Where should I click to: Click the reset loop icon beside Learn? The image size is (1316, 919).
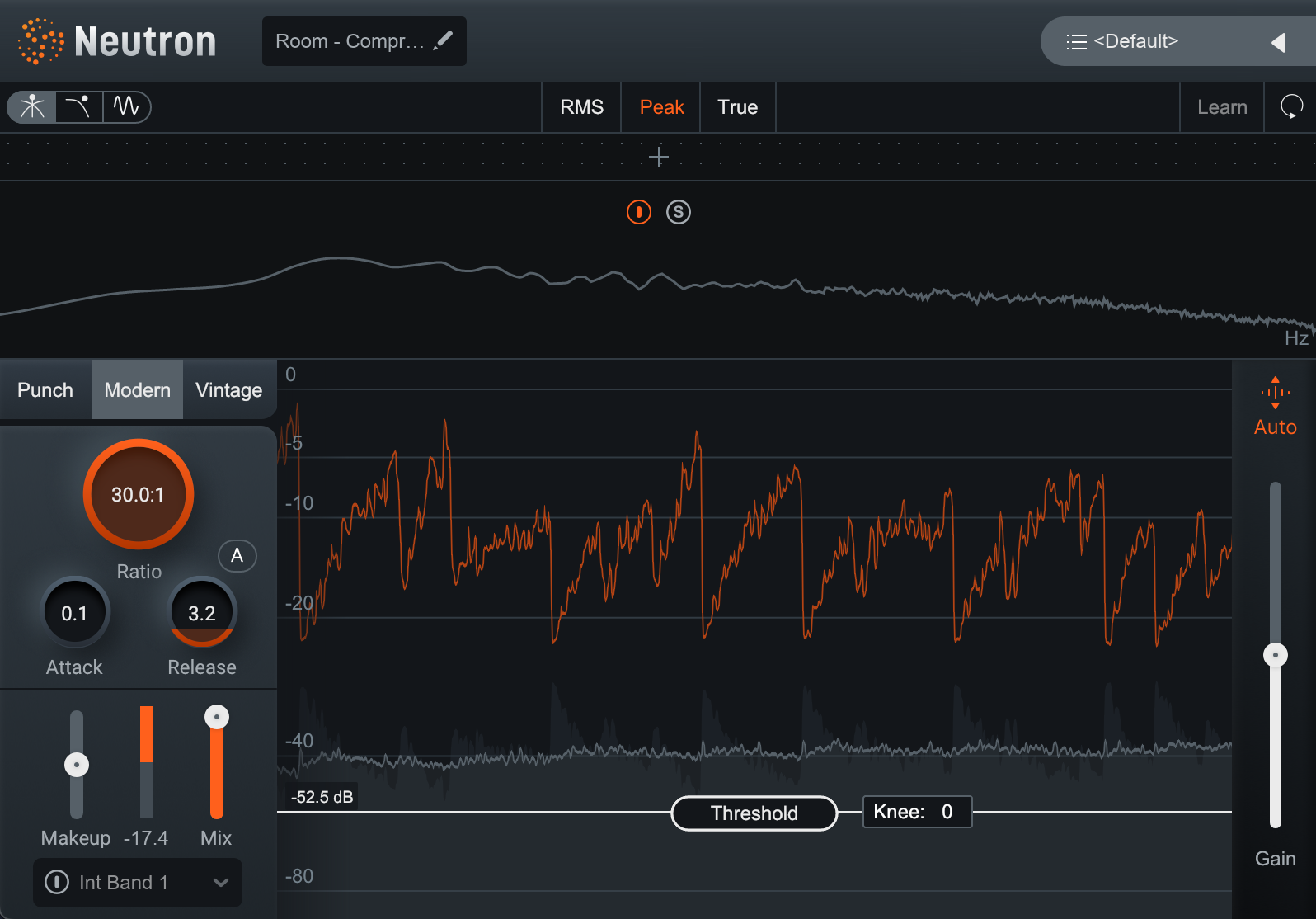coord(1291,107)
